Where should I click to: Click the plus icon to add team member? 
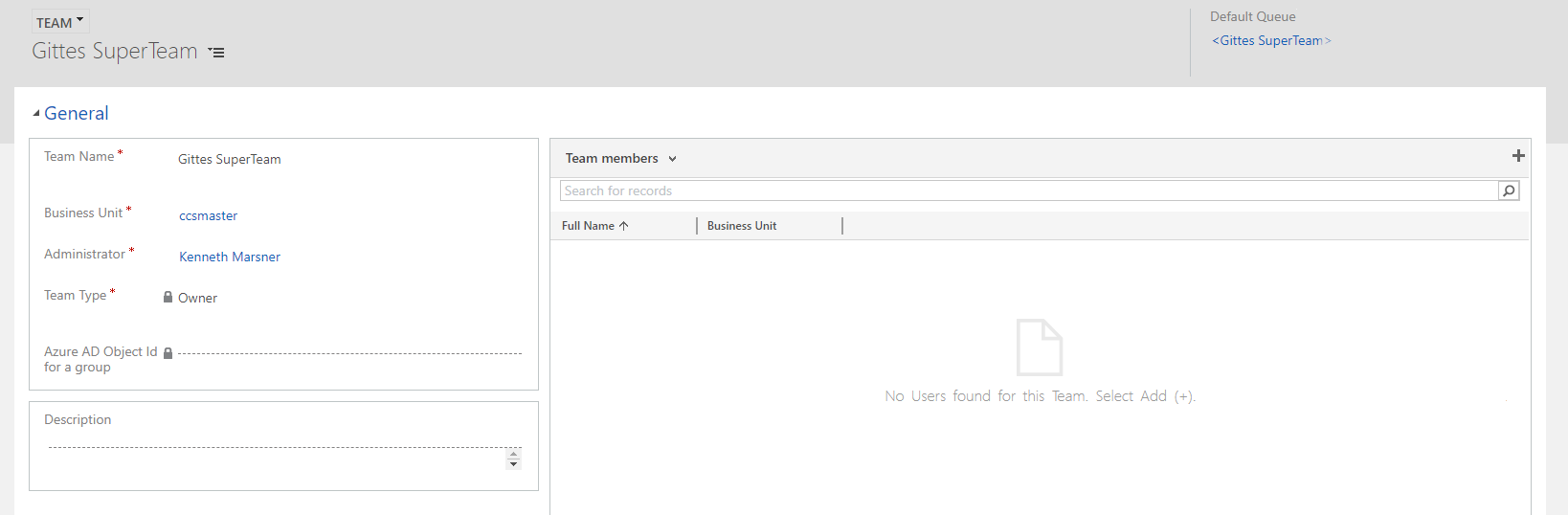[1518, 156]
